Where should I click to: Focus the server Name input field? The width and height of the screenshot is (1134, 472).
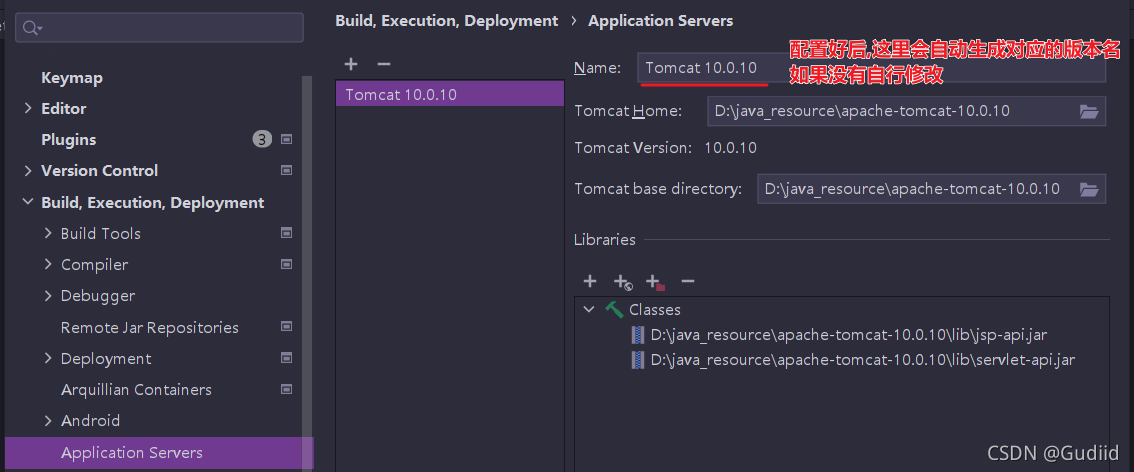[871, 68]
